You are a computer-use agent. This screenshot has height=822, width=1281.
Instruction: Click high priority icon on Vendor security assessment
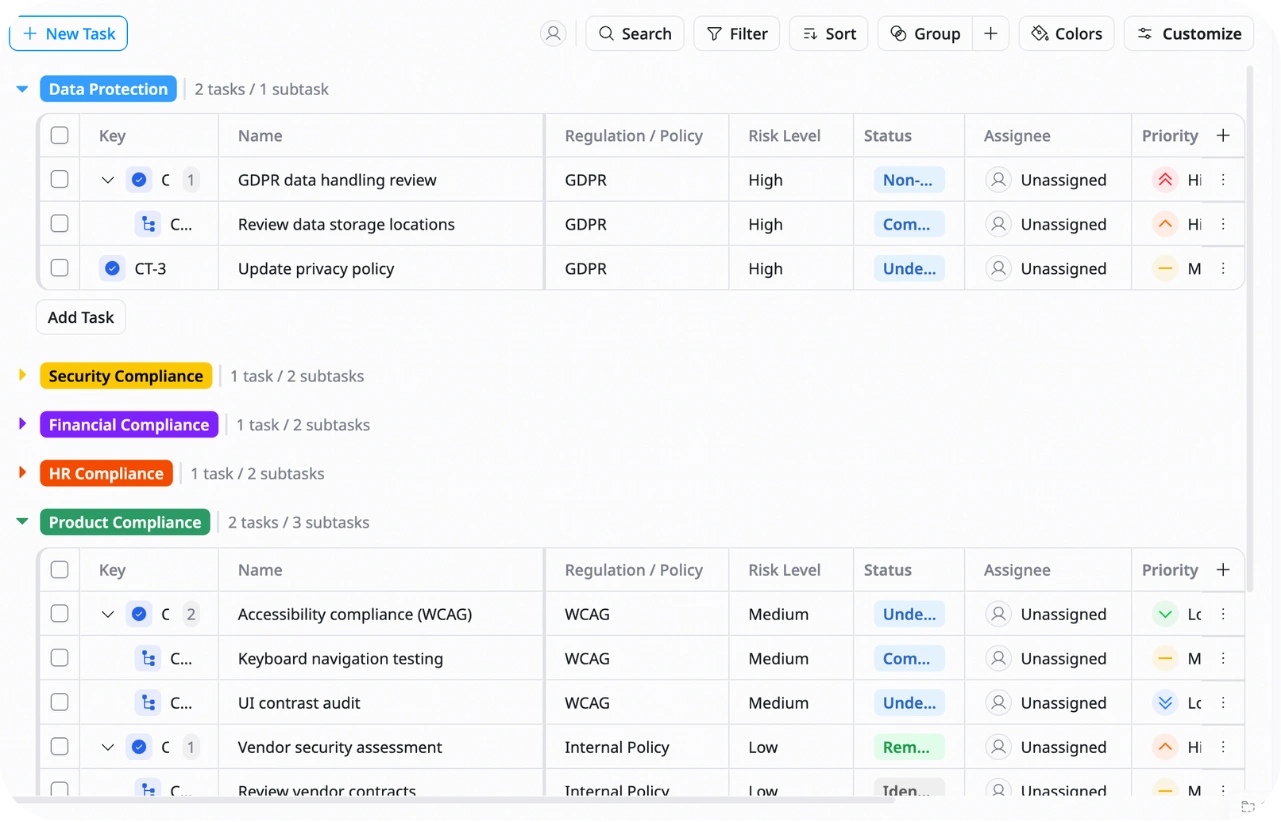[1164, 747]
